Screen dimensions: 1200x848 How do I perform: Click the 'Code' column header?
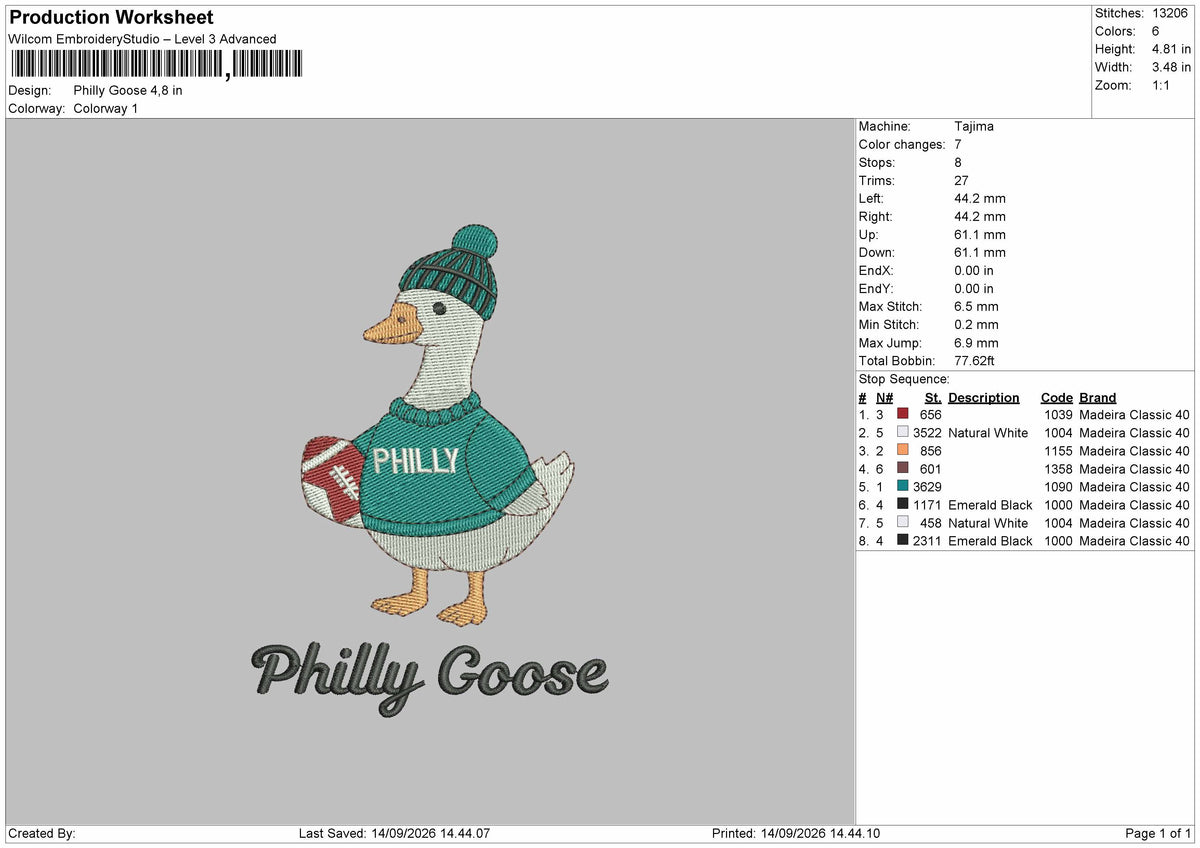[1057, 398]
